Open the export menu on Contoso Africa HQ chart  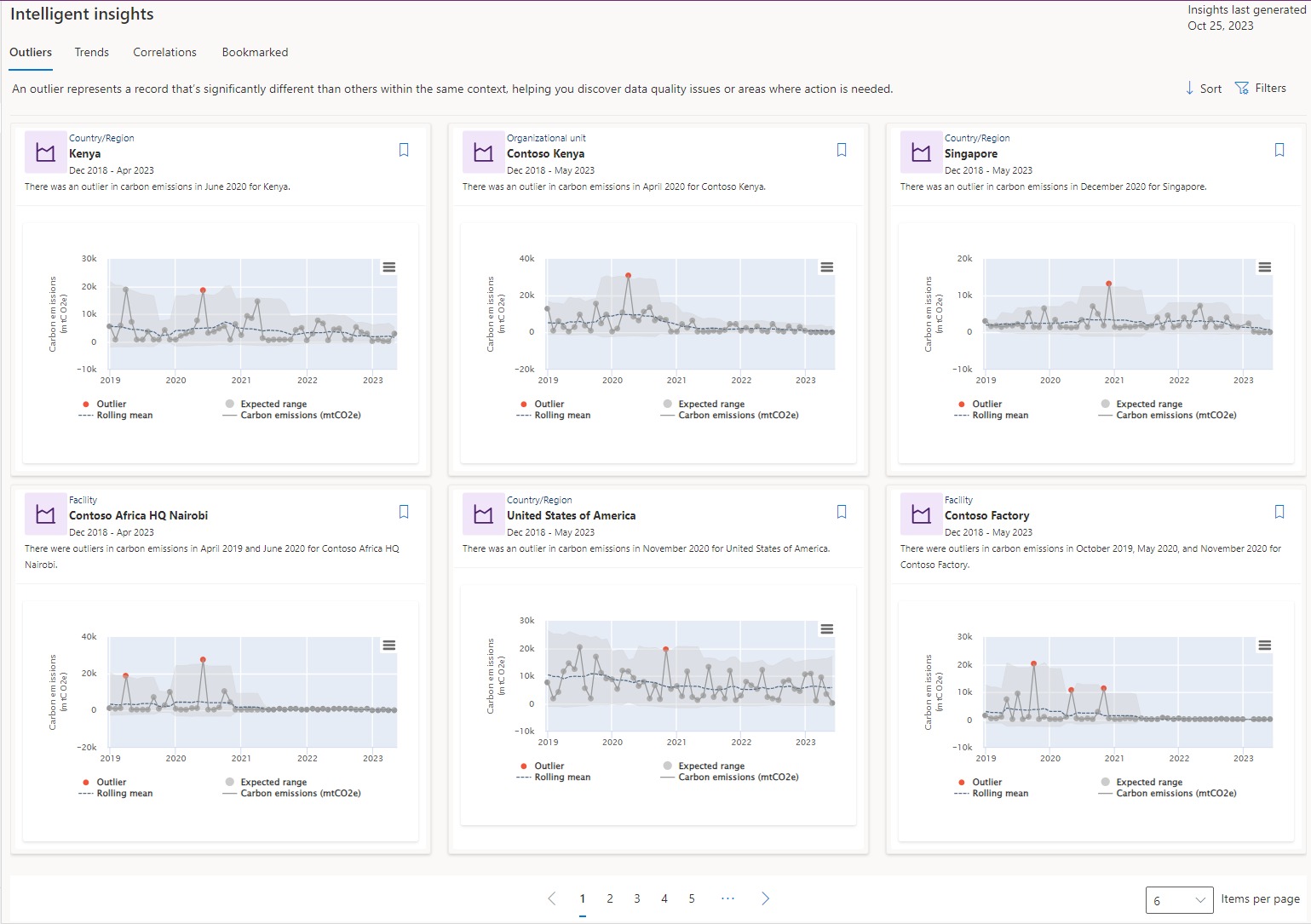point(389,646)
